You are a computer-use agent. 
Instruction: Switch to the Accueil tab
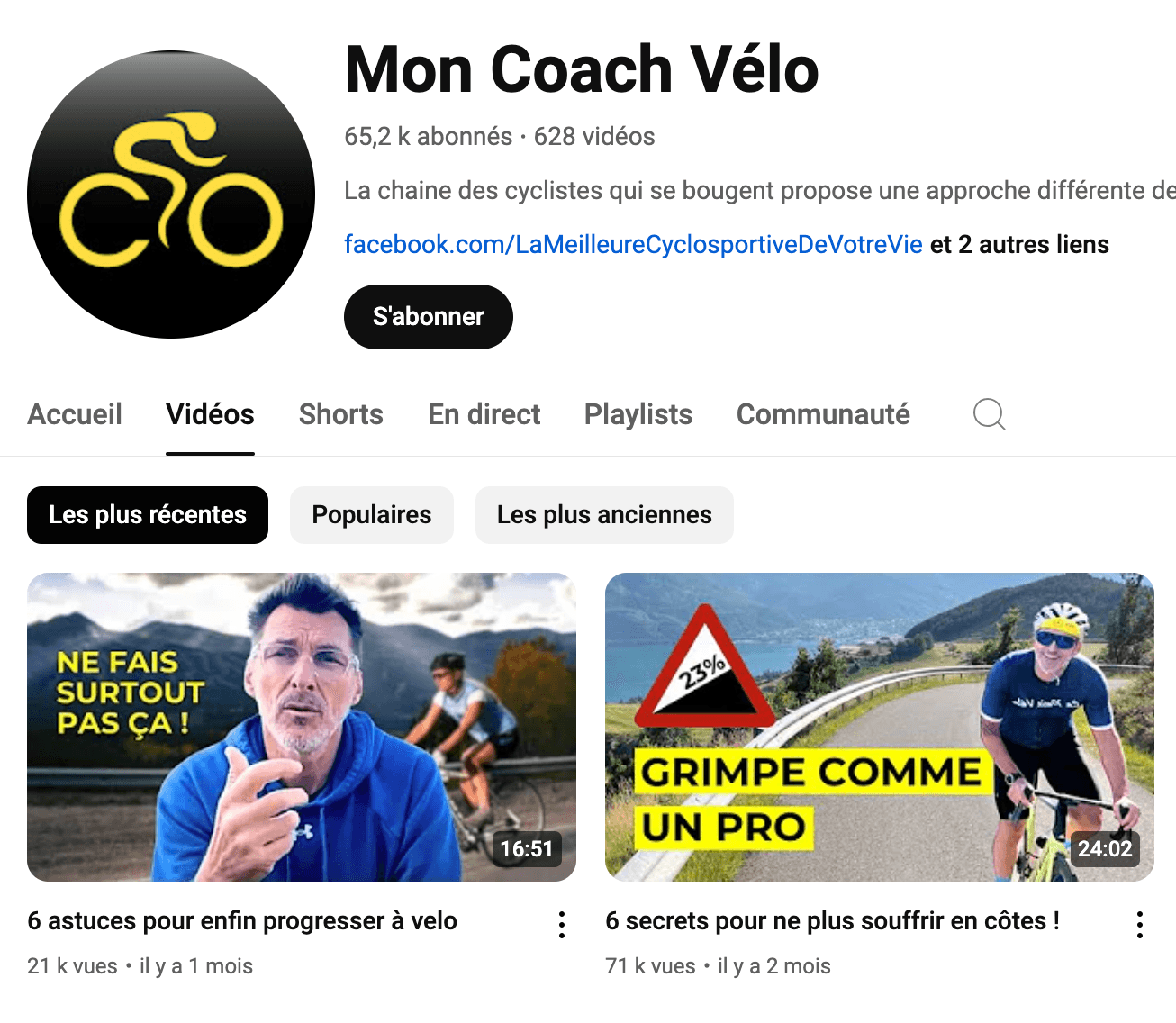(75, 414)
